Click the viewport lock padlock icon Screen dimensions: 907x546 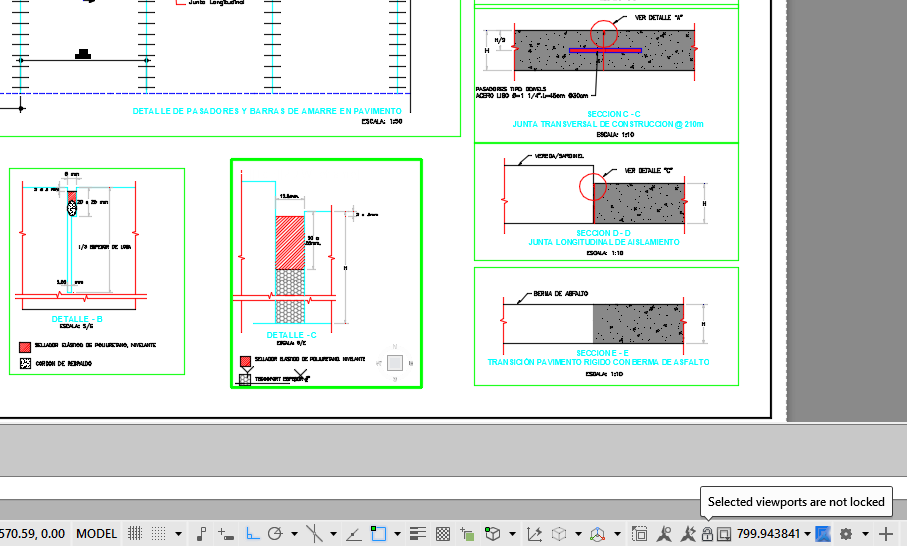(707, 534)
